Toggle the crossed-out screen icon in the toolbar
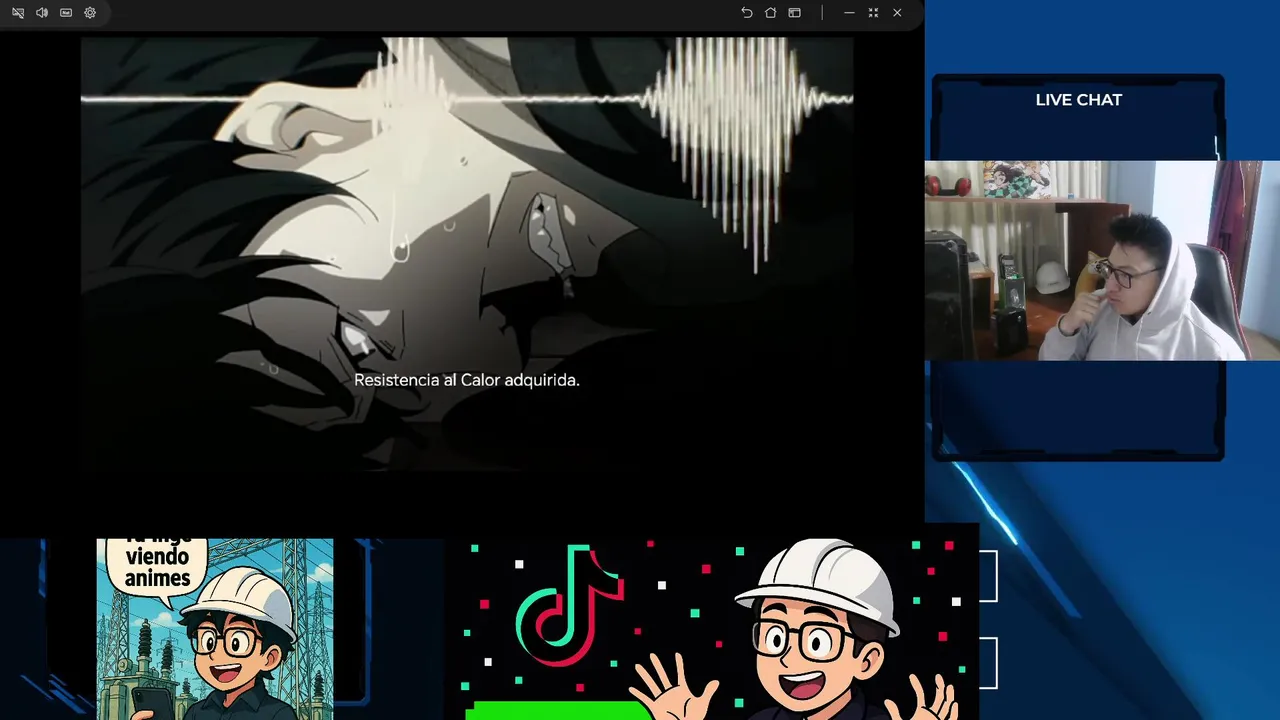 click(18, 13)
